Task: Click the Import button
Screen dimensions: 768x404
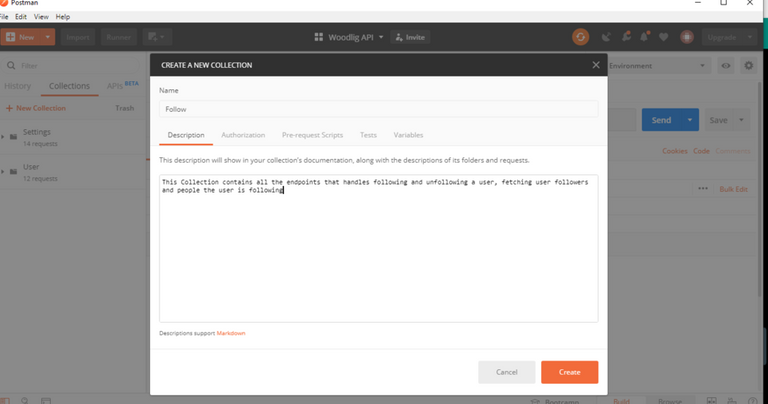Action: tap(77, 37)
